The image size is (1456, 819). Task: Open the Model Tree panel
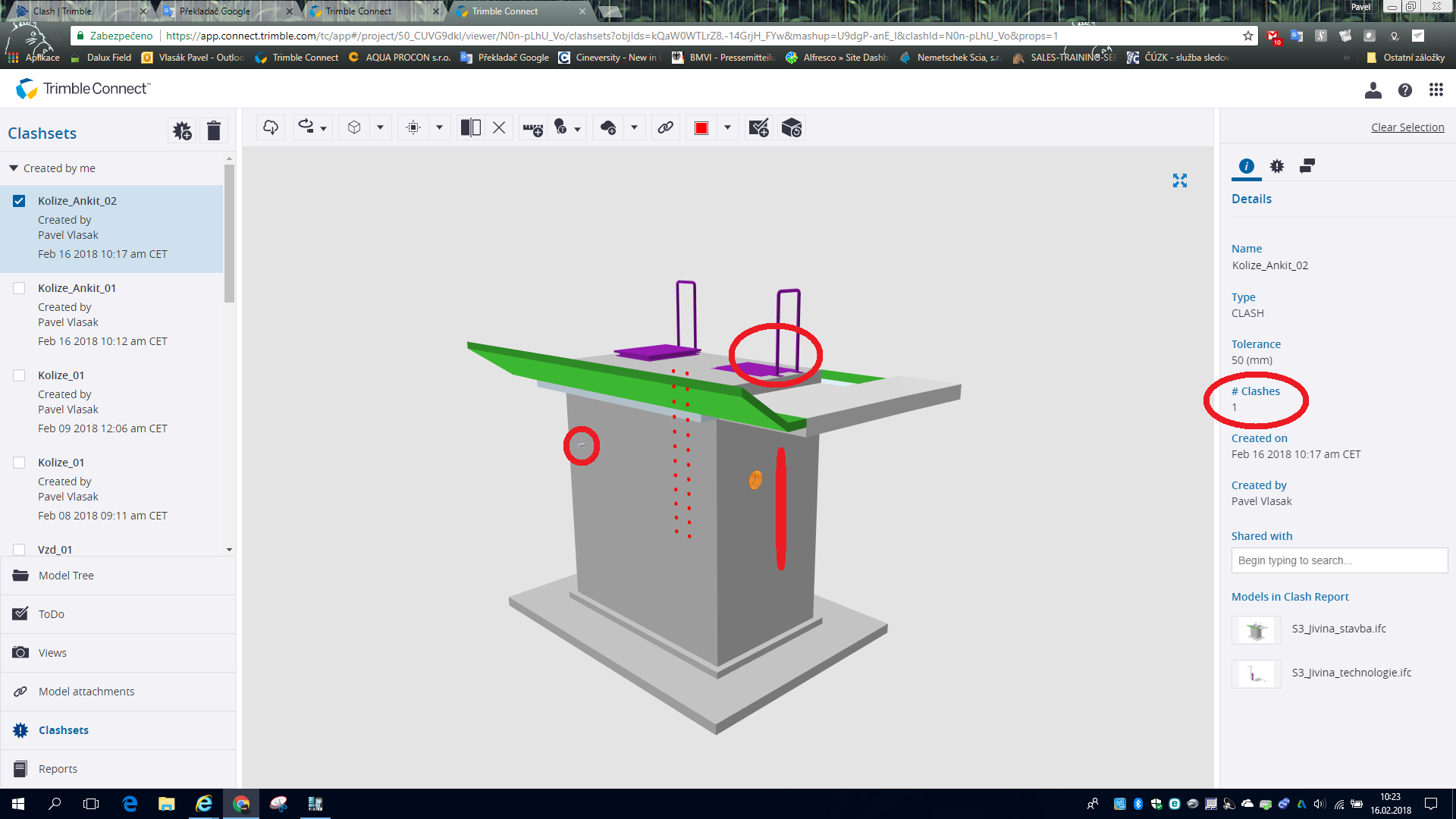(x=65, y=575)
